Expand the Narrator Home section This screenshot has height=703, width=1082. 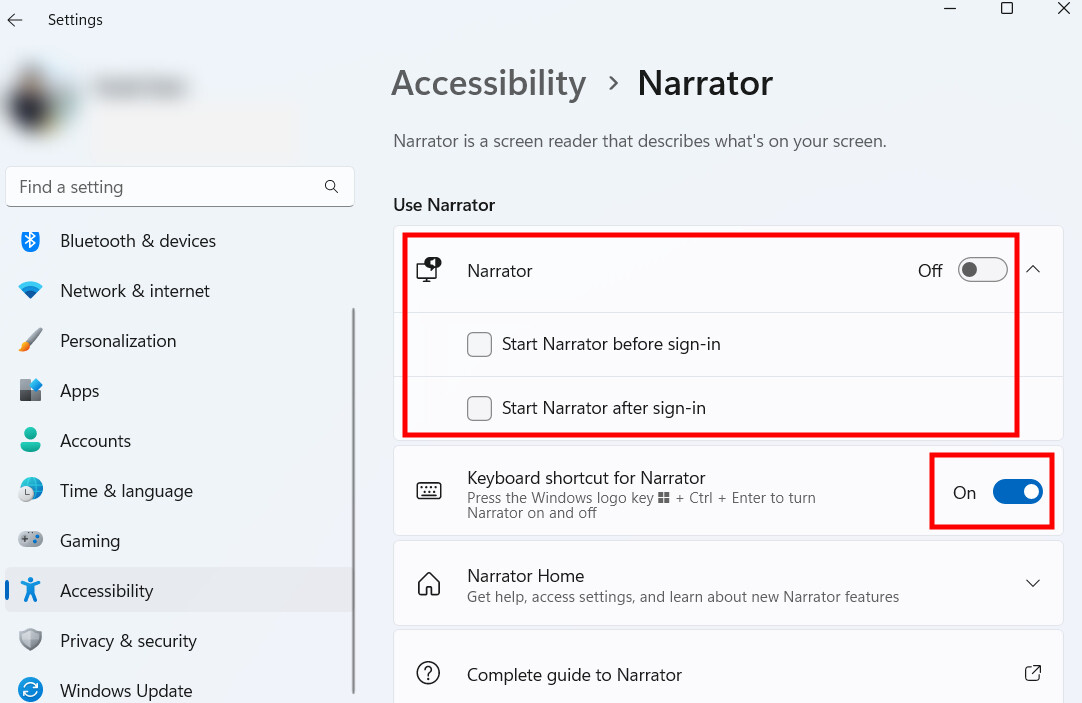tap(1033, 583)
